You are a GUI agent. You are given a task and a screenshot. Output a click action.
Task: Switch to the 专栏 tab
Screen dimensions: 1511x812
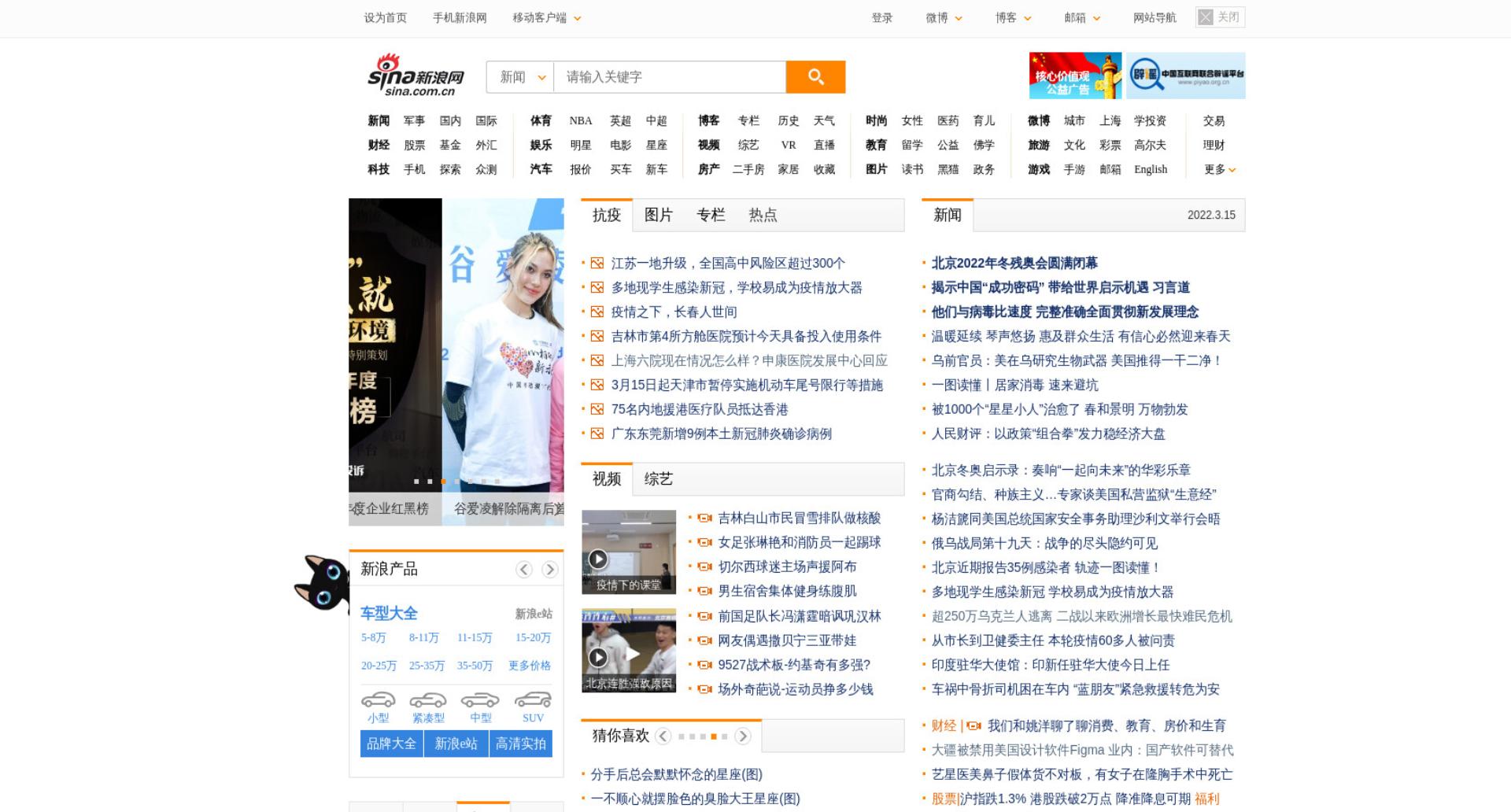[x=711, y=215]
